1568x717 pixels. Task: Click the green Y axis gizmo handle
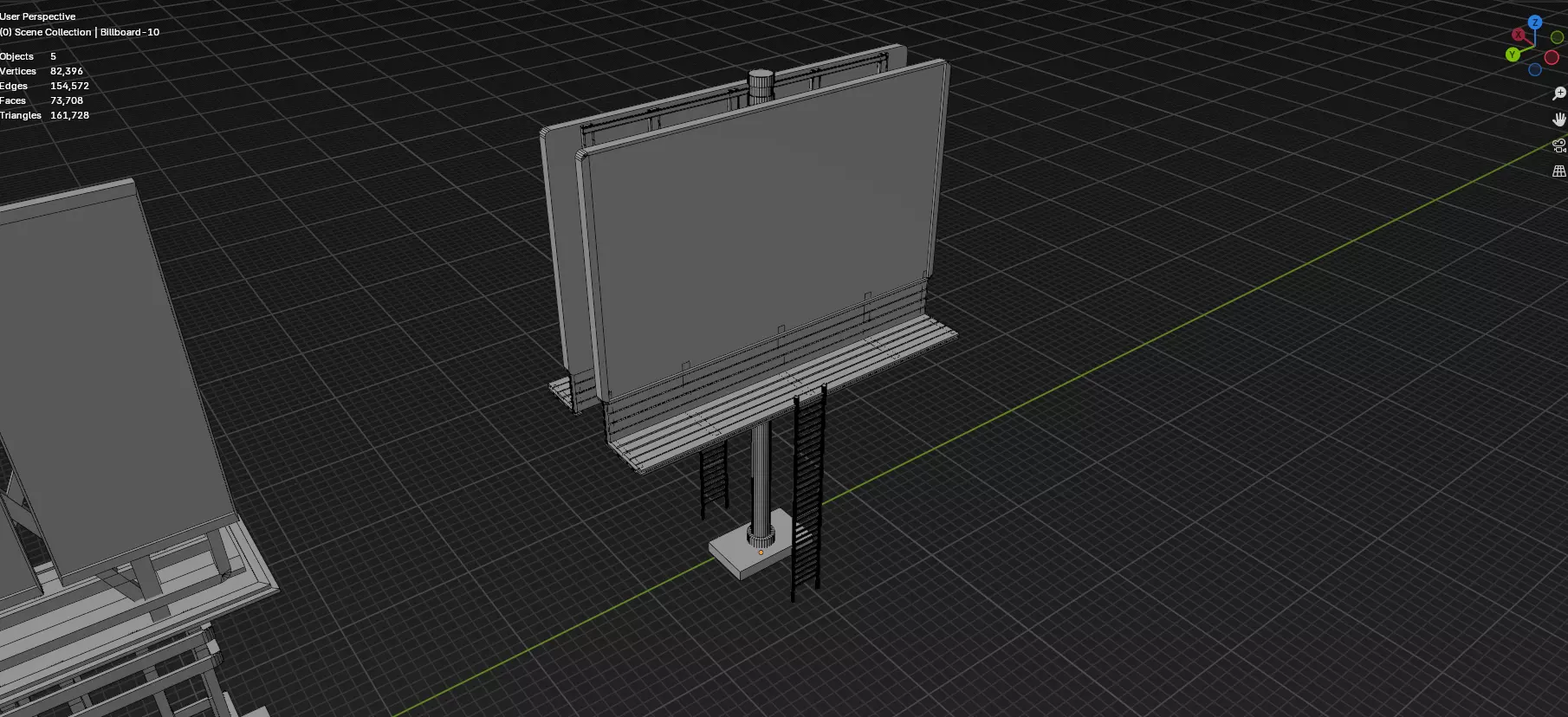(1513, 55)
